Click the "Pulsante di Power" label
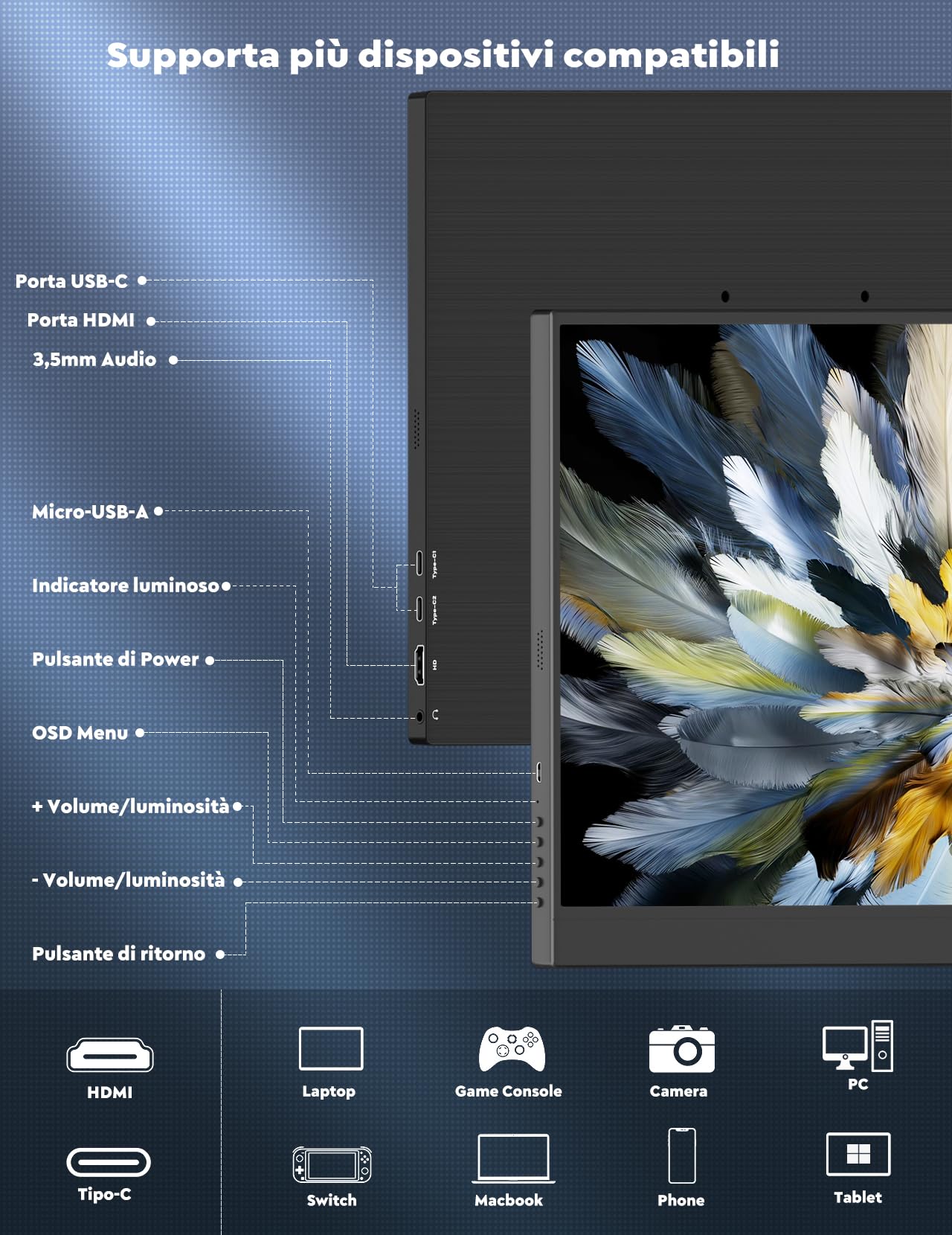Image resolution: width=952 pixels, height=1235 pixels. point(115,659)
